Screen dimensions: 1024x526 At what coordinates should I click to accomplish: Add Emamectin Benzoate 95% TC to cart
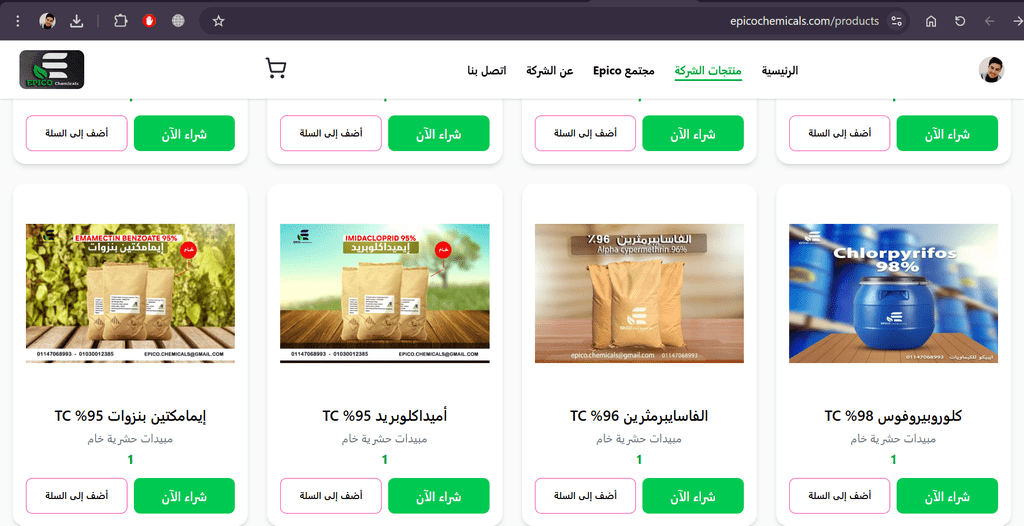76,496
